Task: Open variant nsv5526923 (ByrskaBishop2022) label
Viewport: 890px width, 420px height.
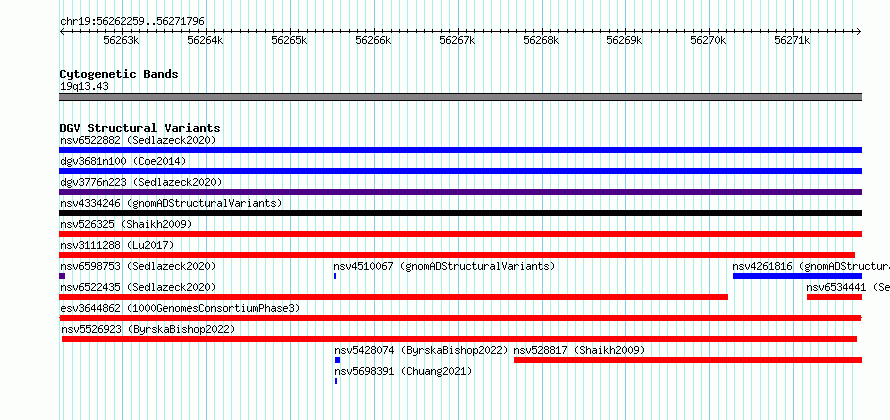Action: (x=148, y=329)
